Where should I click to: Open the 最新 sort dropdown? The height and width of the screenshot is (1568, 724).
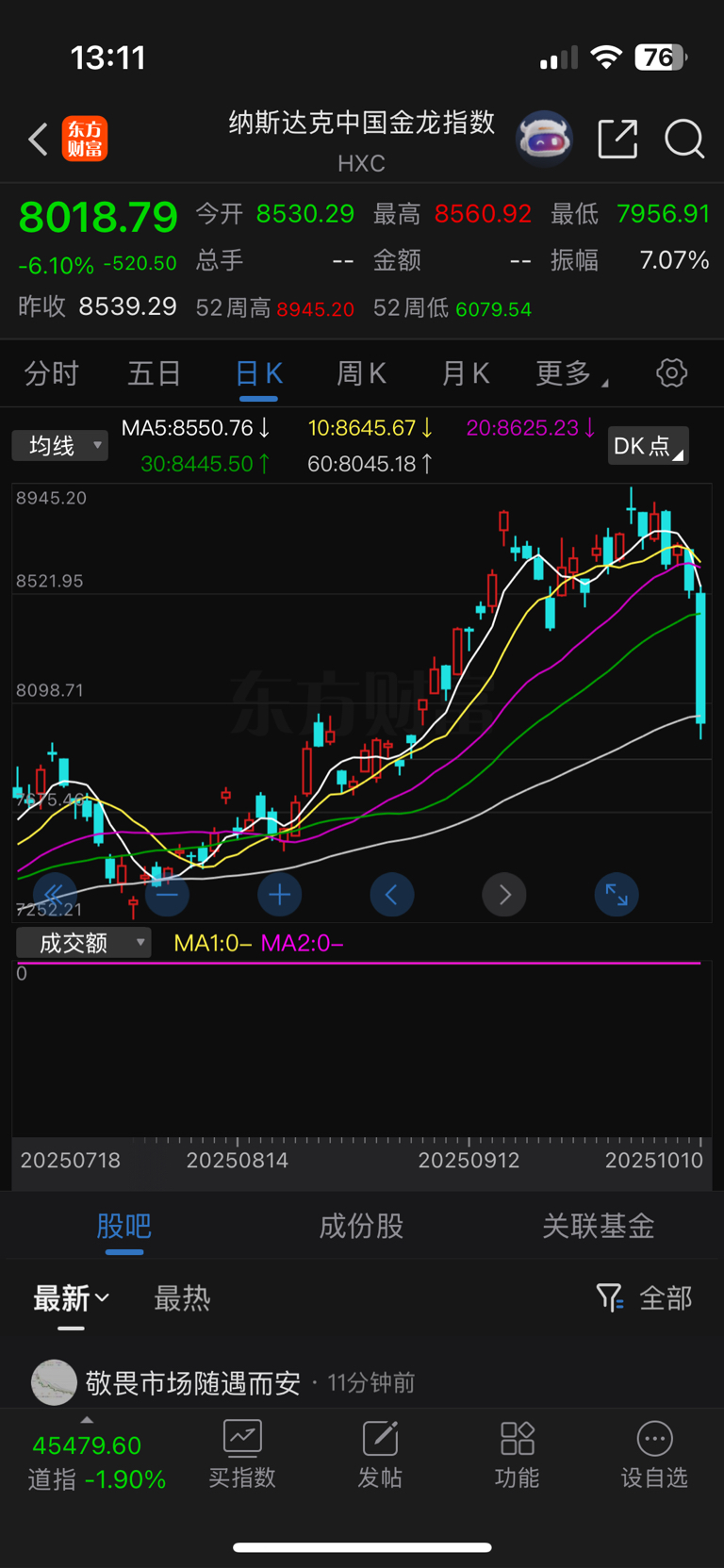click(x=72, y=1298)
